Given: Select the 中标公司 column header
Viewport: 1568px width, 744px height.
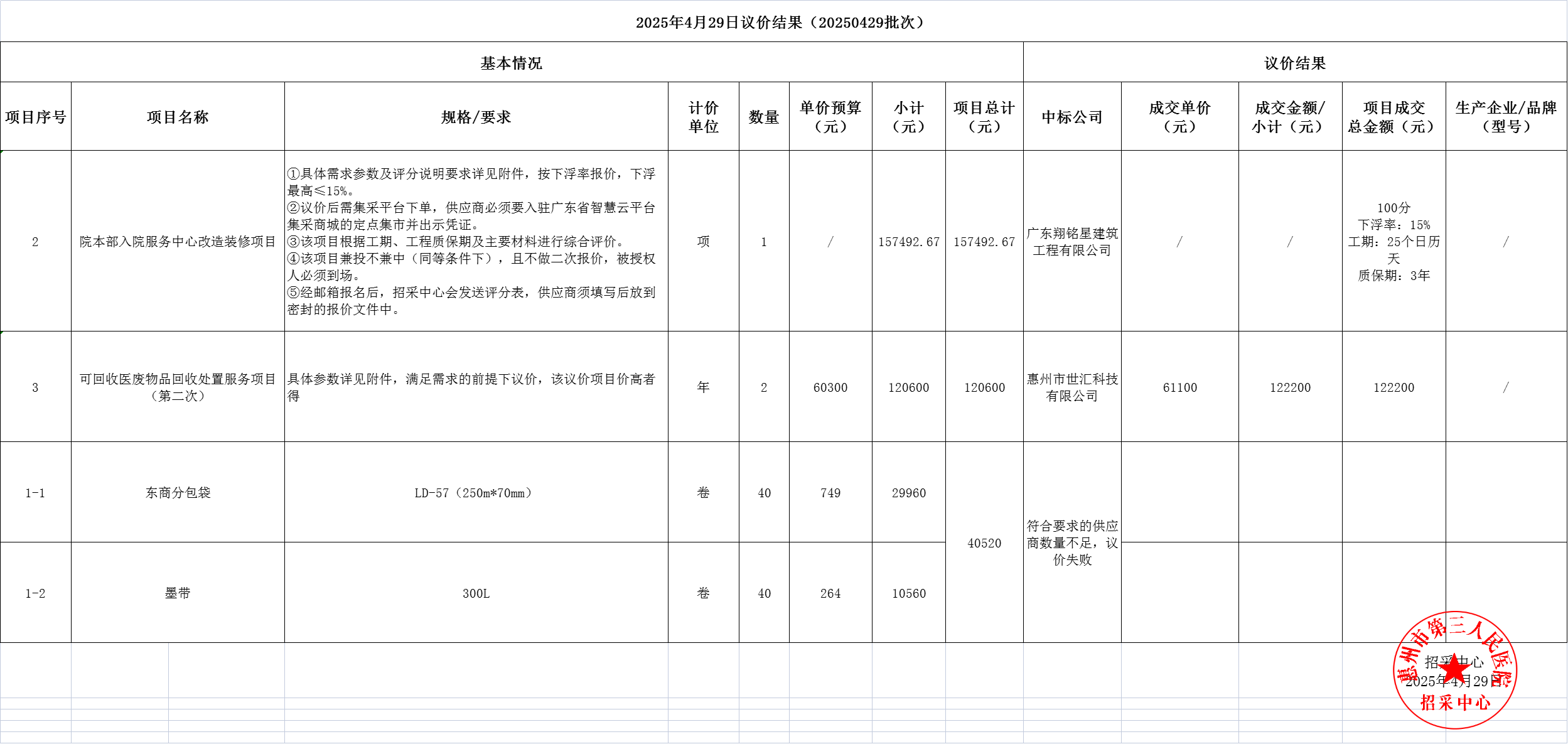Looking at the screenshot, I should point(1071,117).
